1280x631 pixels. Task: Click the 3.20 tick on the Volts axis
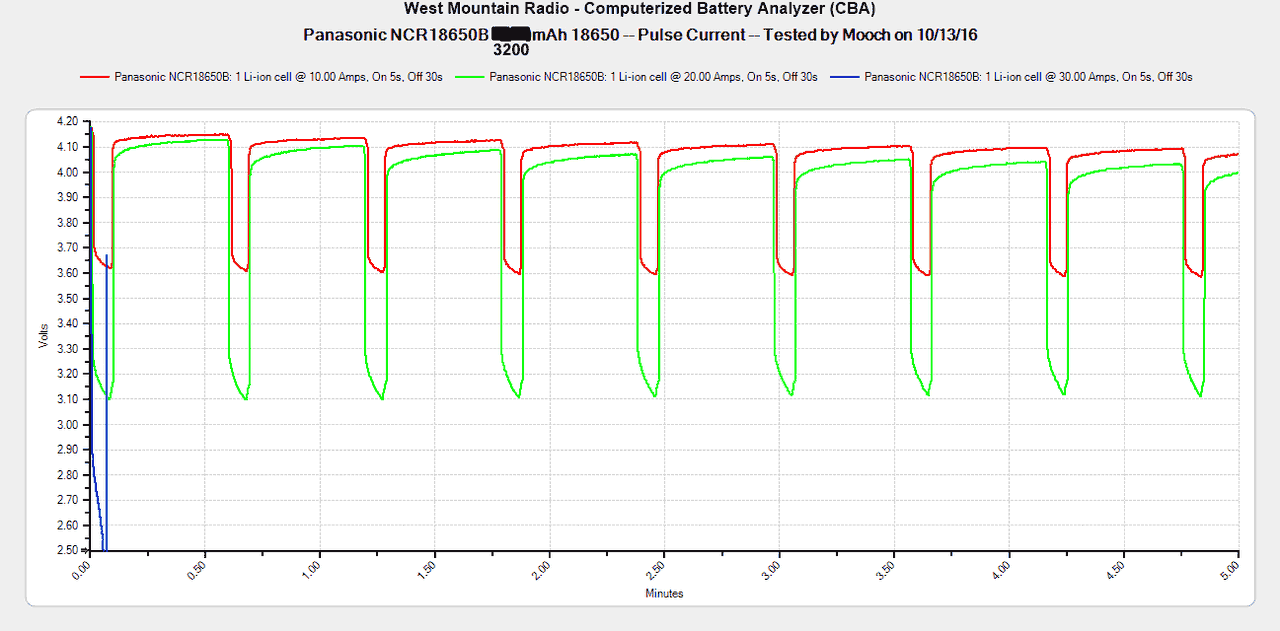67,374
